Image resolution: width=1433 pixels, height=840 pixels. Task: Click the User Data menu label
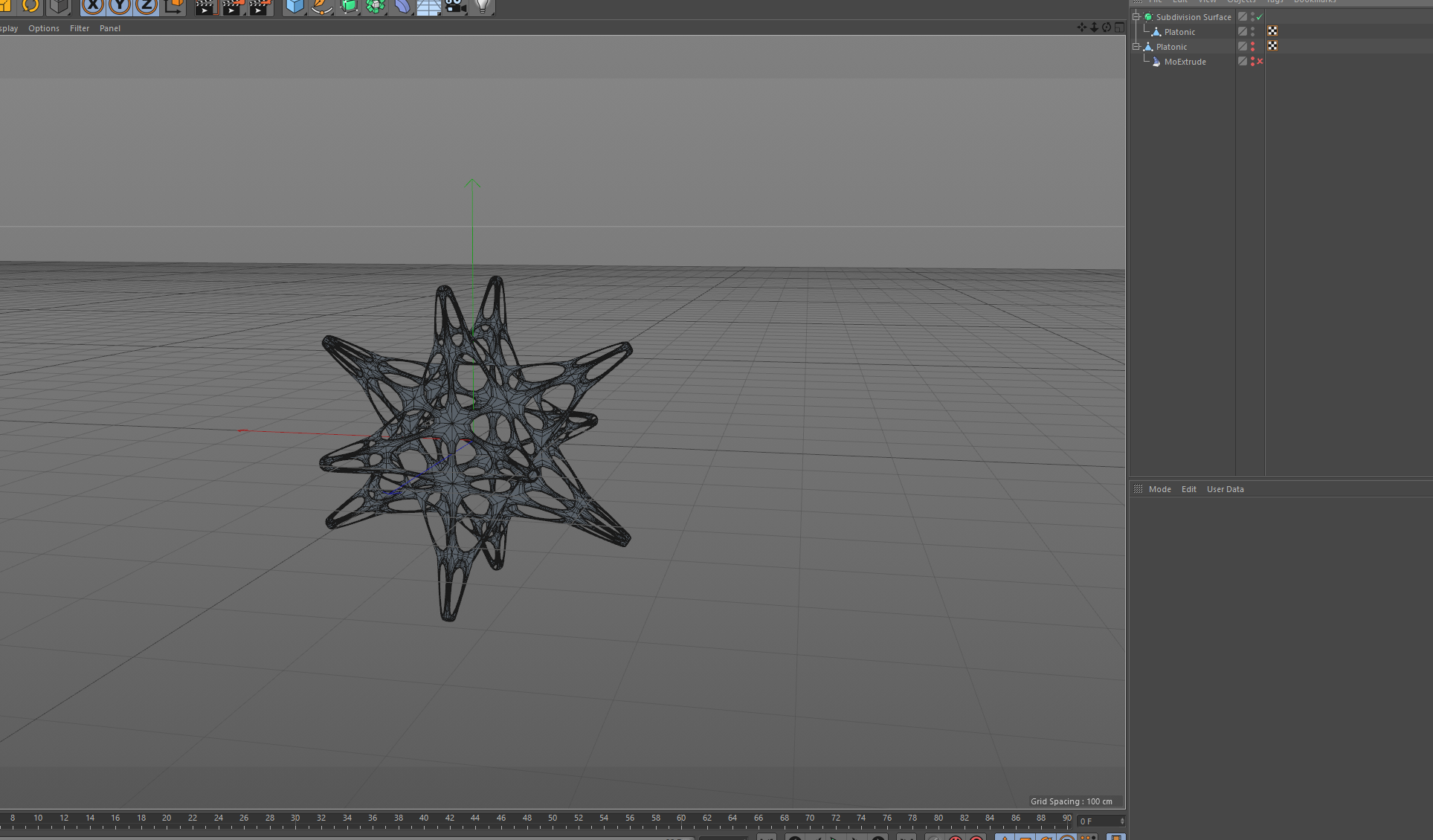pyautogui.click(x=1225, y=489)
